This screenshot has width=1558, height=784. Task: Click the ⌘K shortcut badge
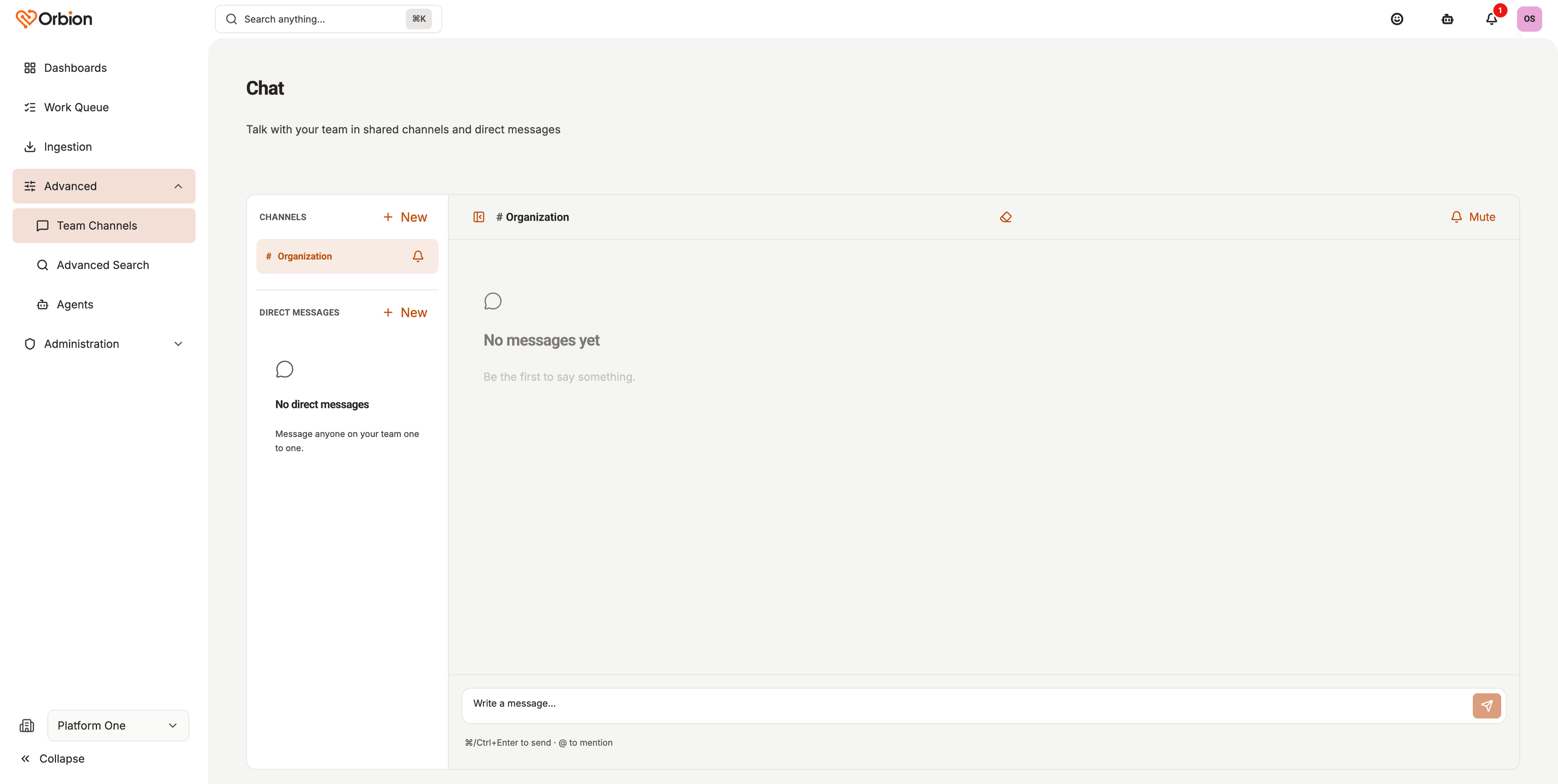pyautogui.click(x=419, y=19)
